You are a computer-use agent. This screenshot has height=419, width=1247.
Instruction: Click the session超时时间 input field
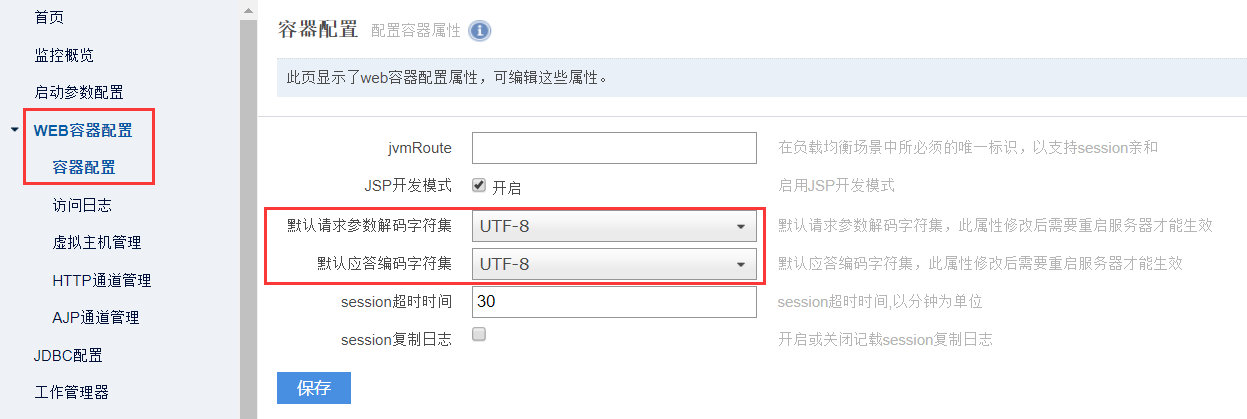pyautogui.click(x=614, y=301)
